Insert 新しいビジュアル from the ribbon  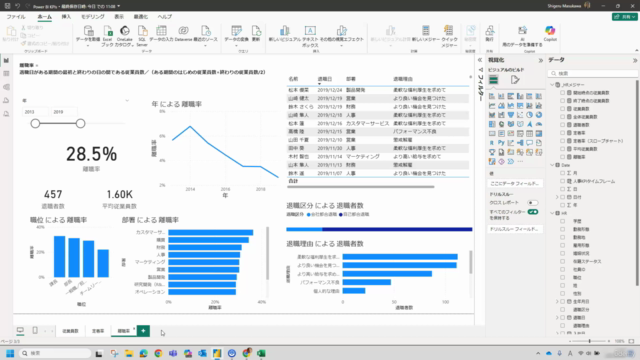[284, 33]
